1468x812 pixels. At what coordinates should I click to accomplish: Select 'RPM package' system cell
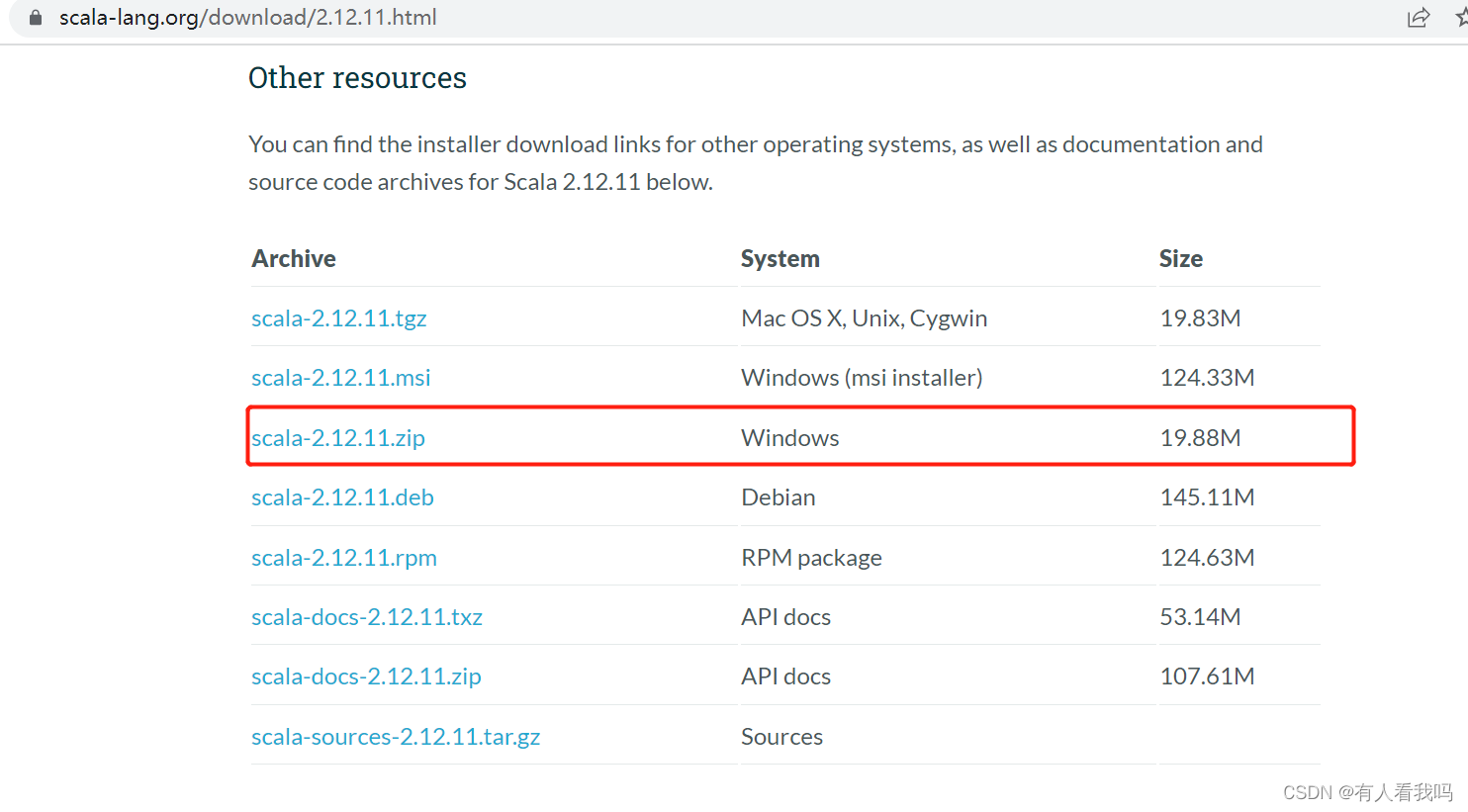tap(811, 558)
